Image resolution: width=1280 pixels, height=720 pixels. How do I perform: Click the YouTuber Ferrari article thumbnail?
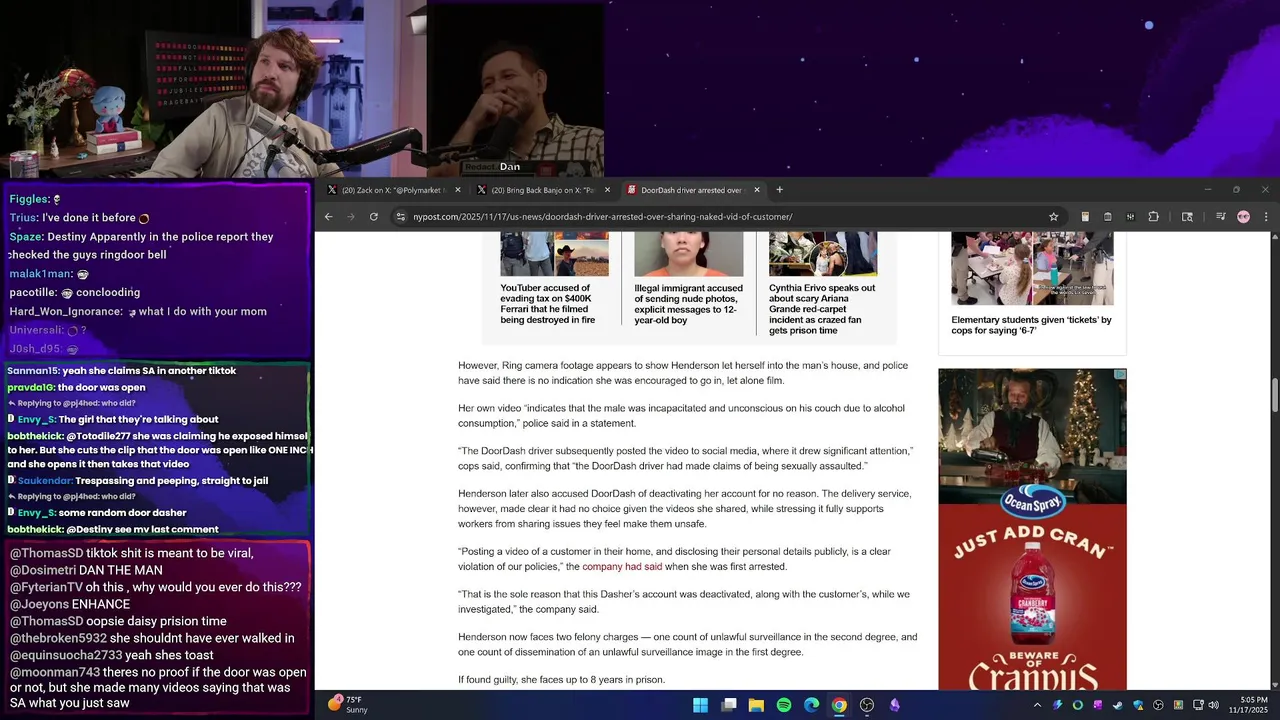[x=554, y=254]
